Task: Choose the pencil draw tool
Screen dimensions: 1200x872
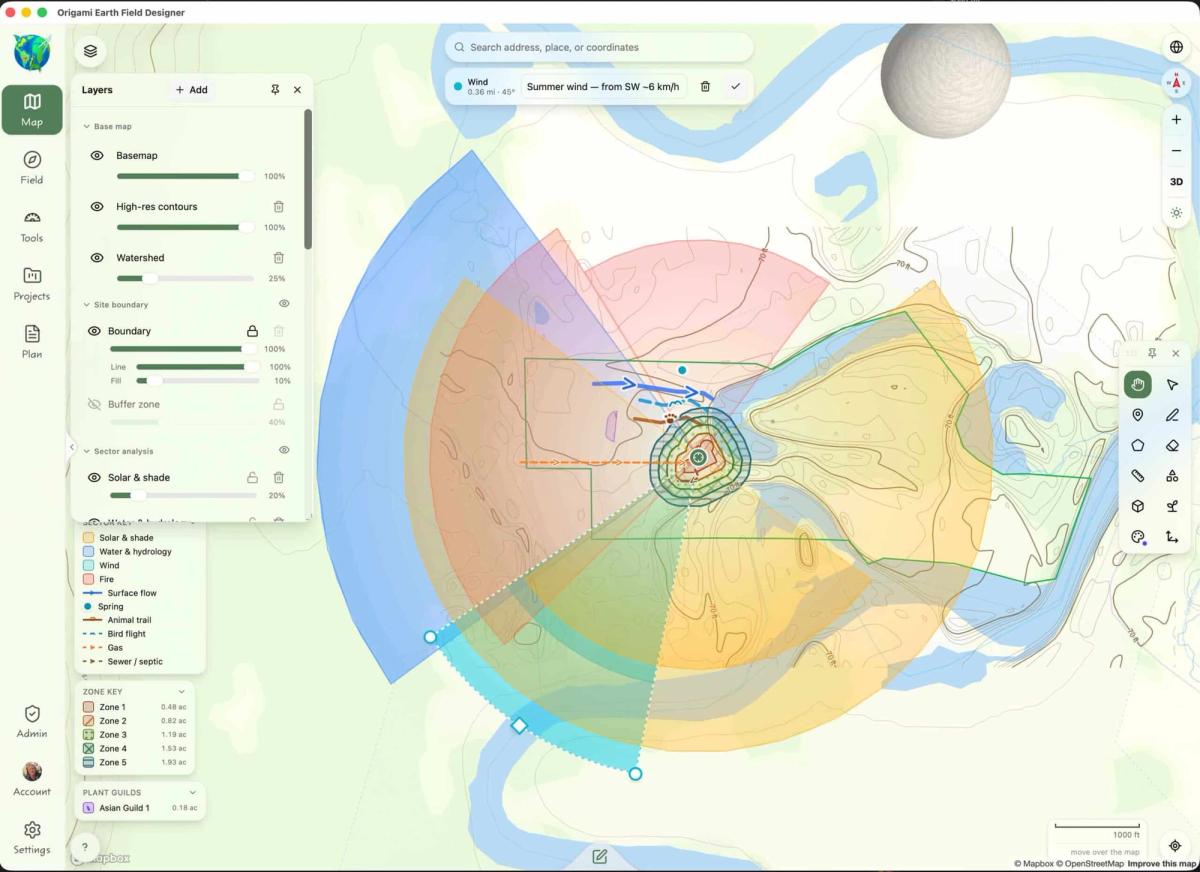Action: [x=1172, y=415]
